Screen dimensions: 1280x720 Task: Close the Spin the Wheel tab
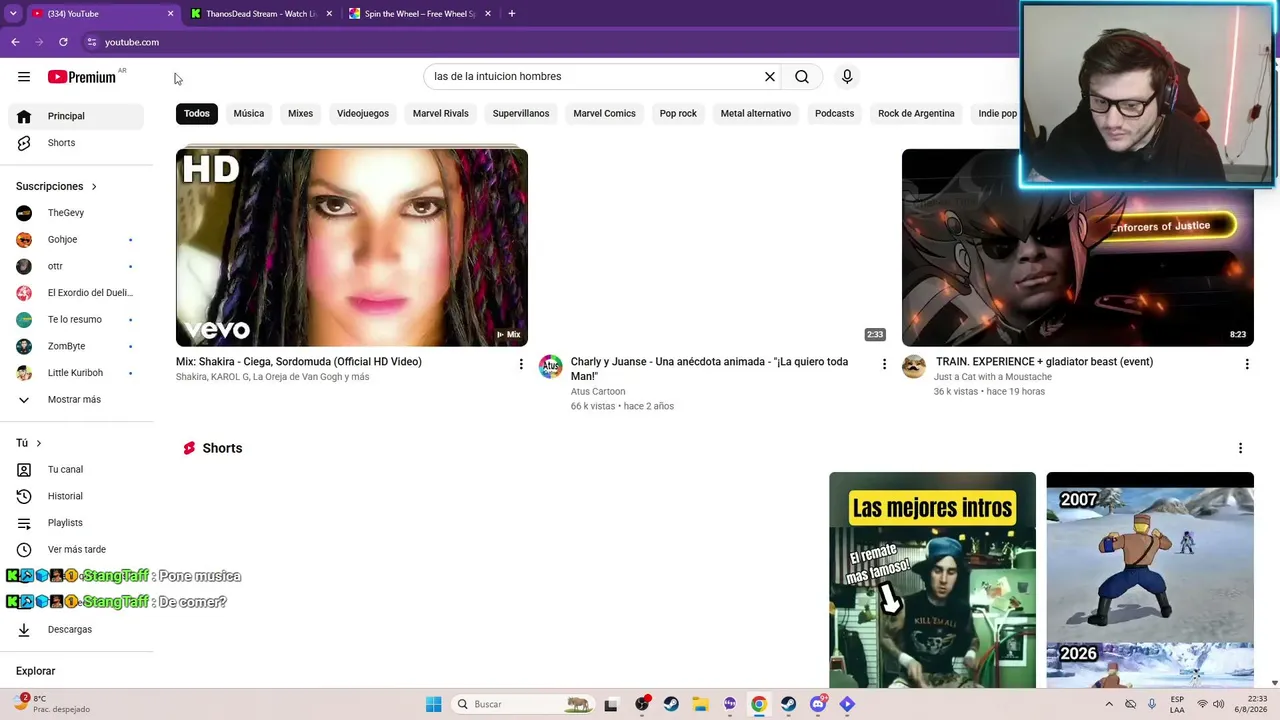tap(487, 14)
